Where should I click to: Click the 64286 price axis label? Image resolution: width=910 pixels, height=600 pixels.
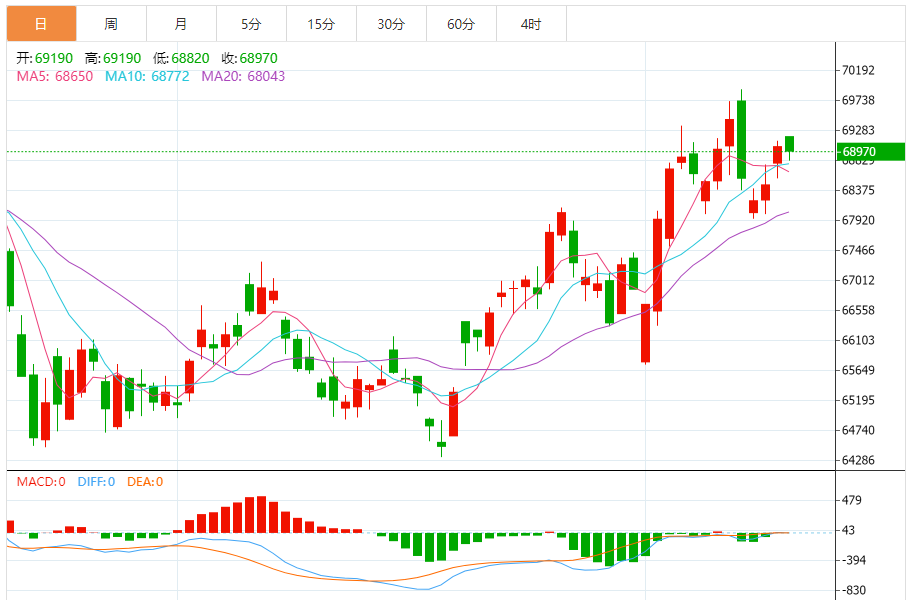click(858, 460)
